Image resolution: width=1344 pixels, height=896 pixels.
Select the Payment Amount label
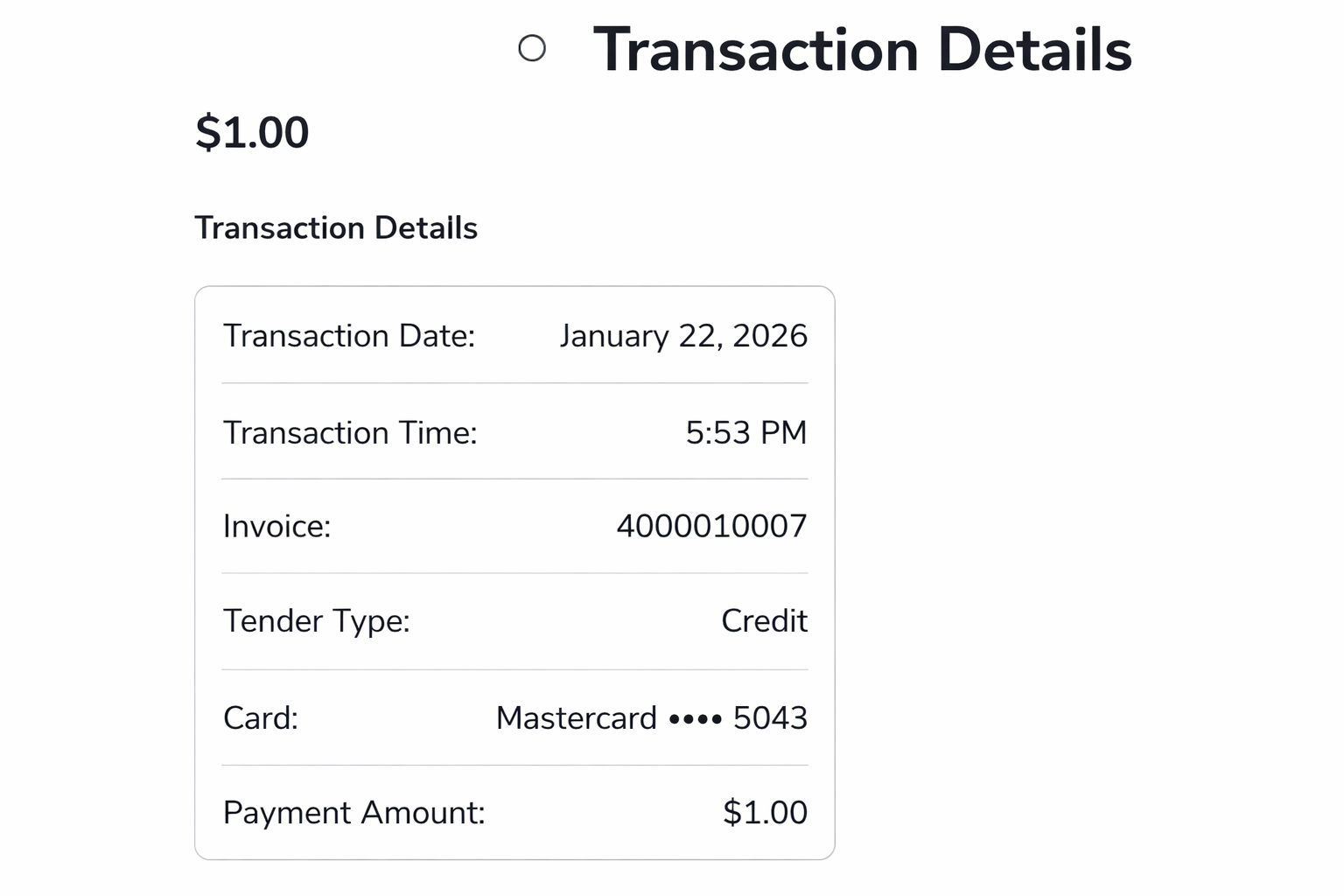coord(353,813)
